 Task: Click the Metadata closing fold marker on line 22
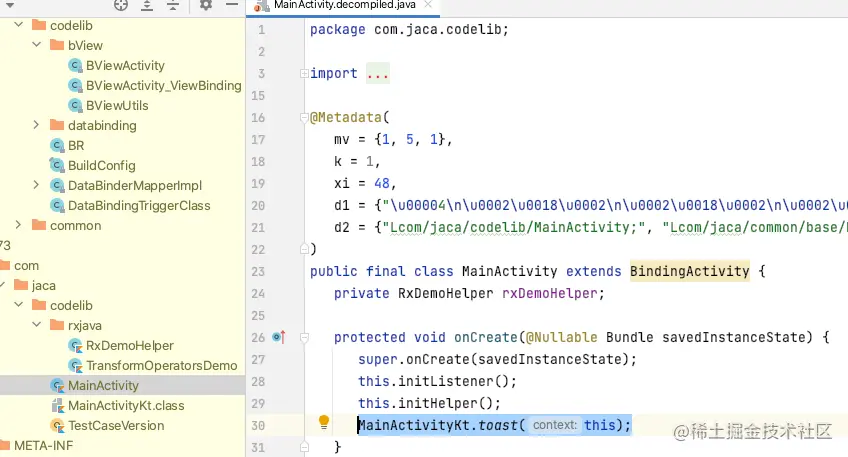click(304, 249)
